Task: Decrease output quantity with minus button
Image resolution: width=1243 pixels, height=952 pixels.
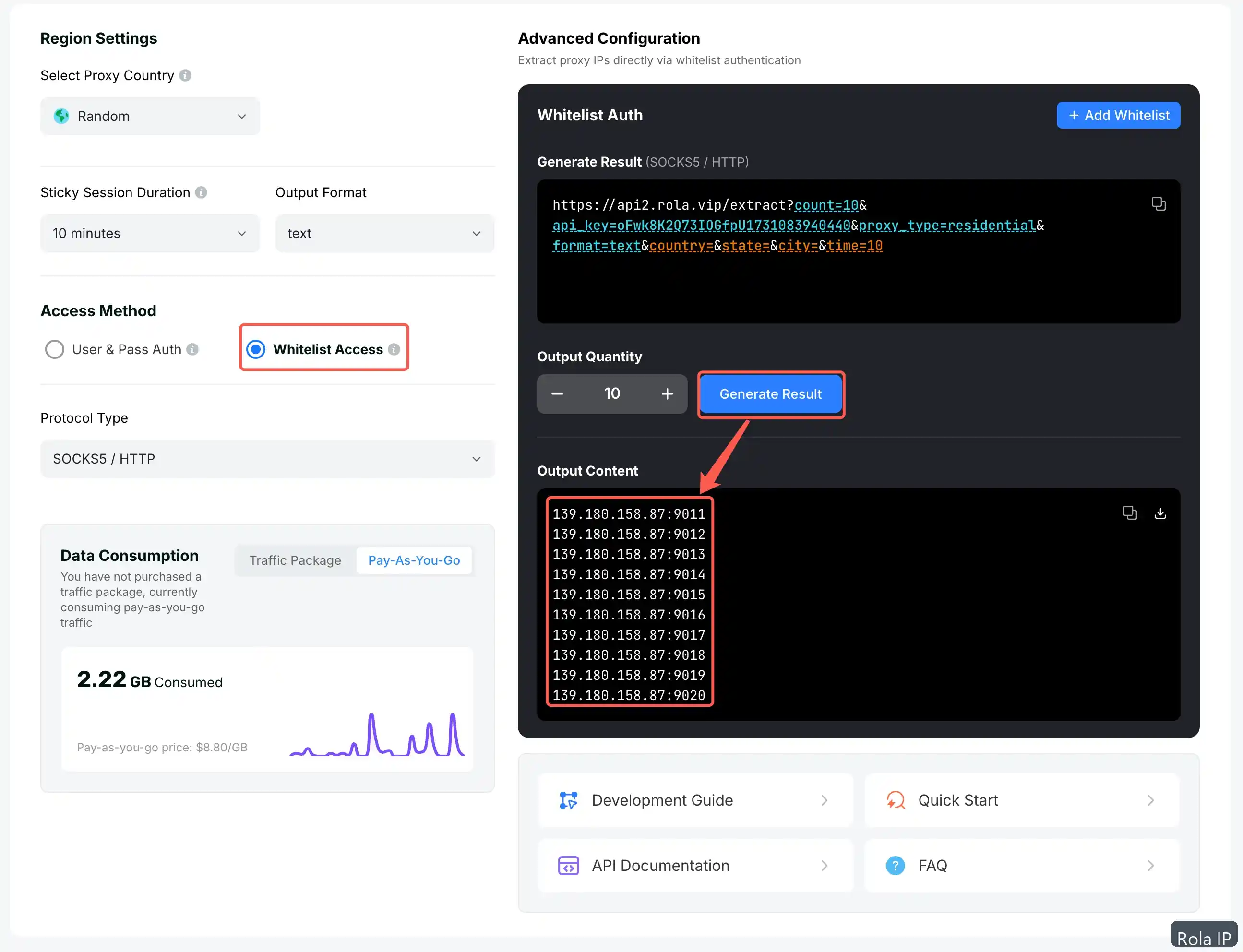Action: [x=557, y=394]
